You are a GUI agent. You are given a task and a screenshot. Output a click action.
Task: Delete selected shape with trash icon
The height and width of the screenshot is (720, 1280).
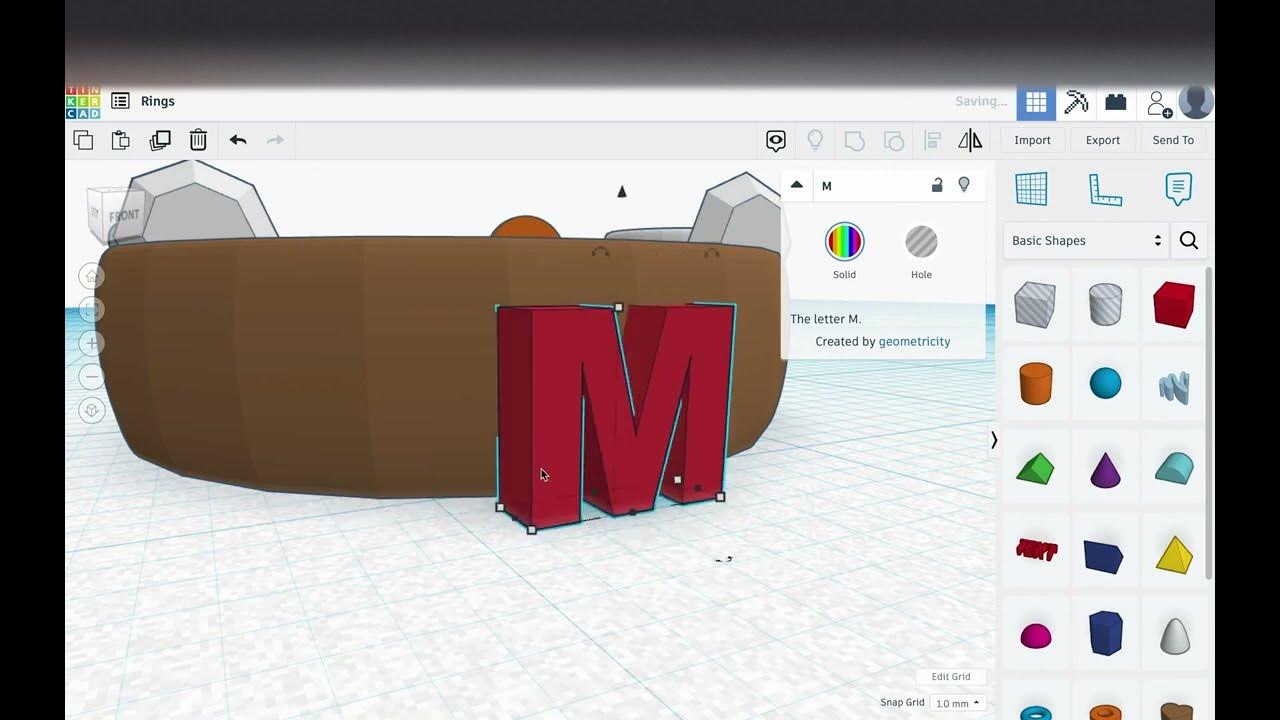198,140
